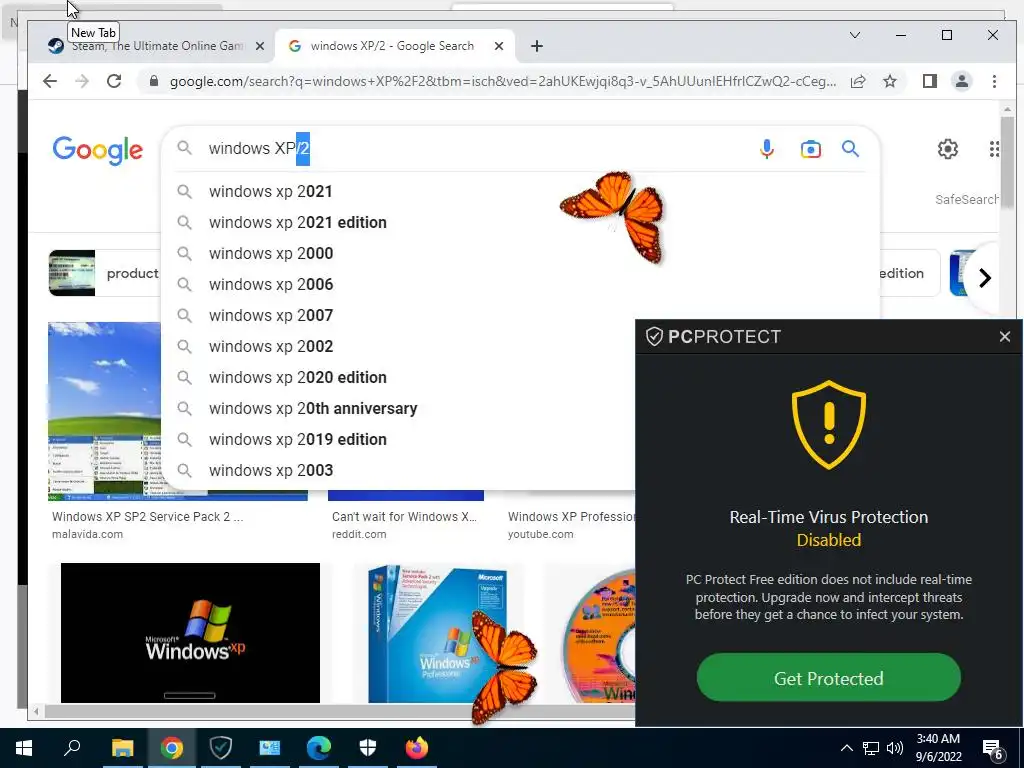Open the Windows XP SP2 desktop image
This screenshot has width=1024, height=768.
click(104, 411)
